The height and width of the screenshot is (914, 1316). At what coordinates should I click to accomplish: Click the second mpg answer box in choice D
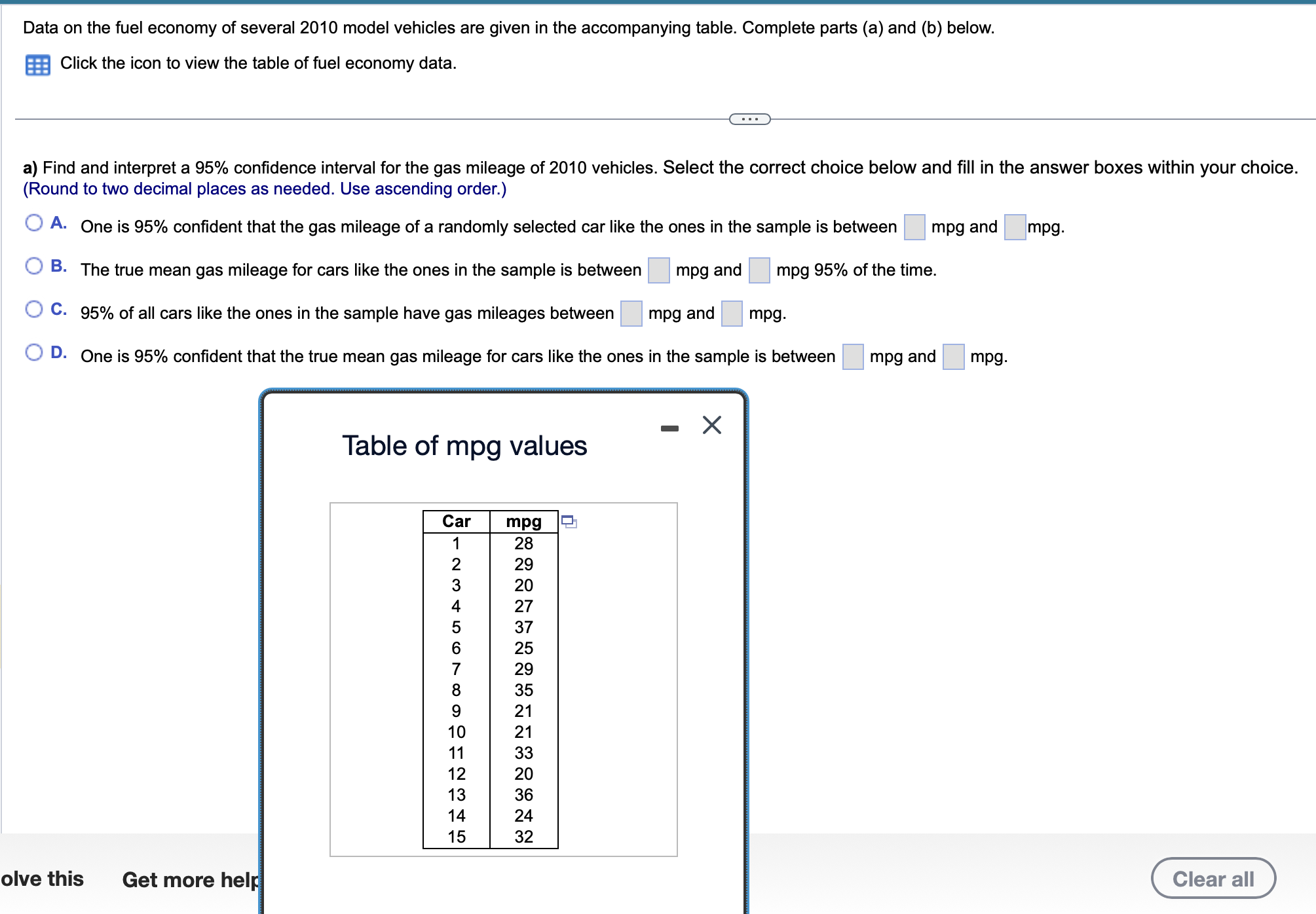(x=954, y=357)
